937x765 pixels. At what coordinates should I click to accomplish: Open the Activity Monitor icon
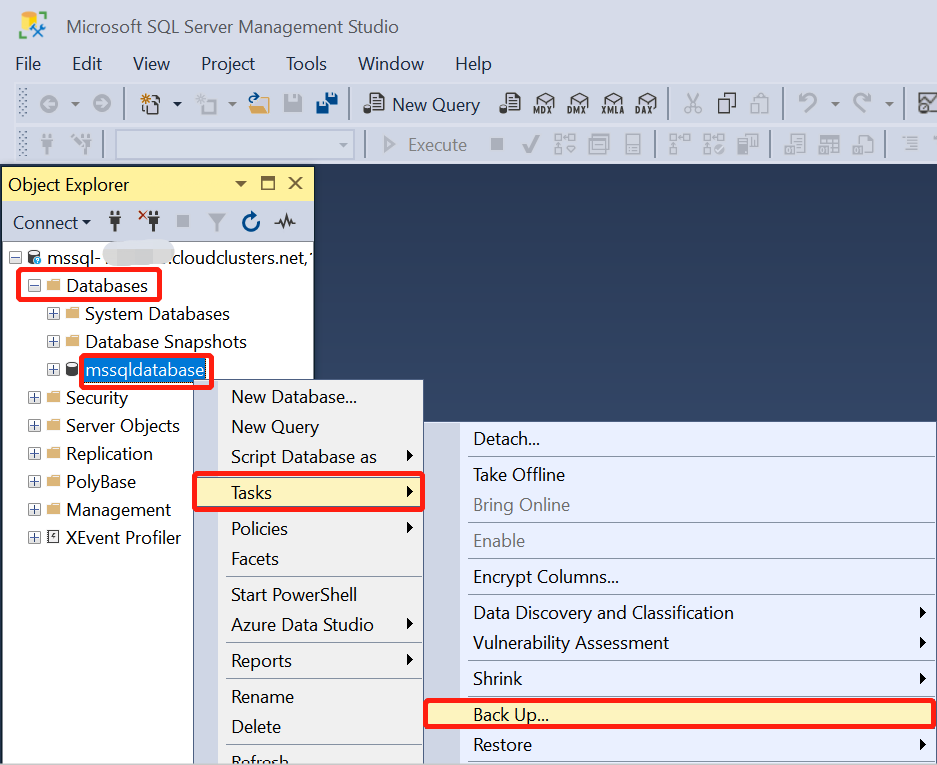click(x=285, y=222)
